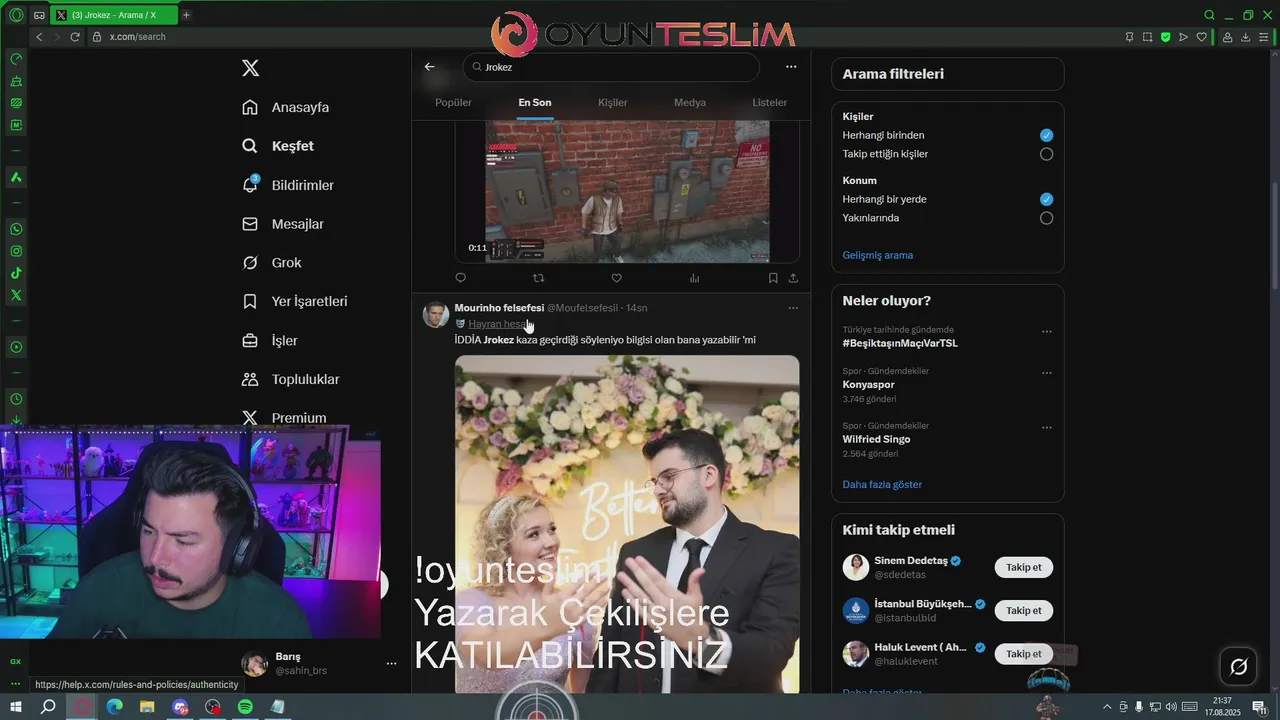This screenshot has height=720, width=1280.
Task: Select Herhangi bir yerde radio option
Action: point(1046,199)
